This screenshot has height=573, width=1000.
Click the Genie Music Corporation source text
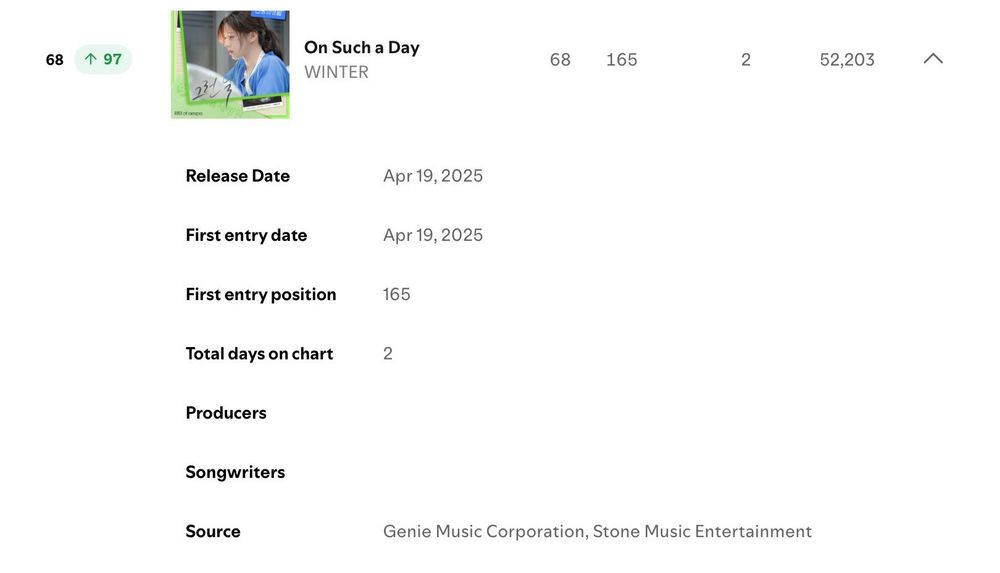pyautogui.click(x=485, y=531)
